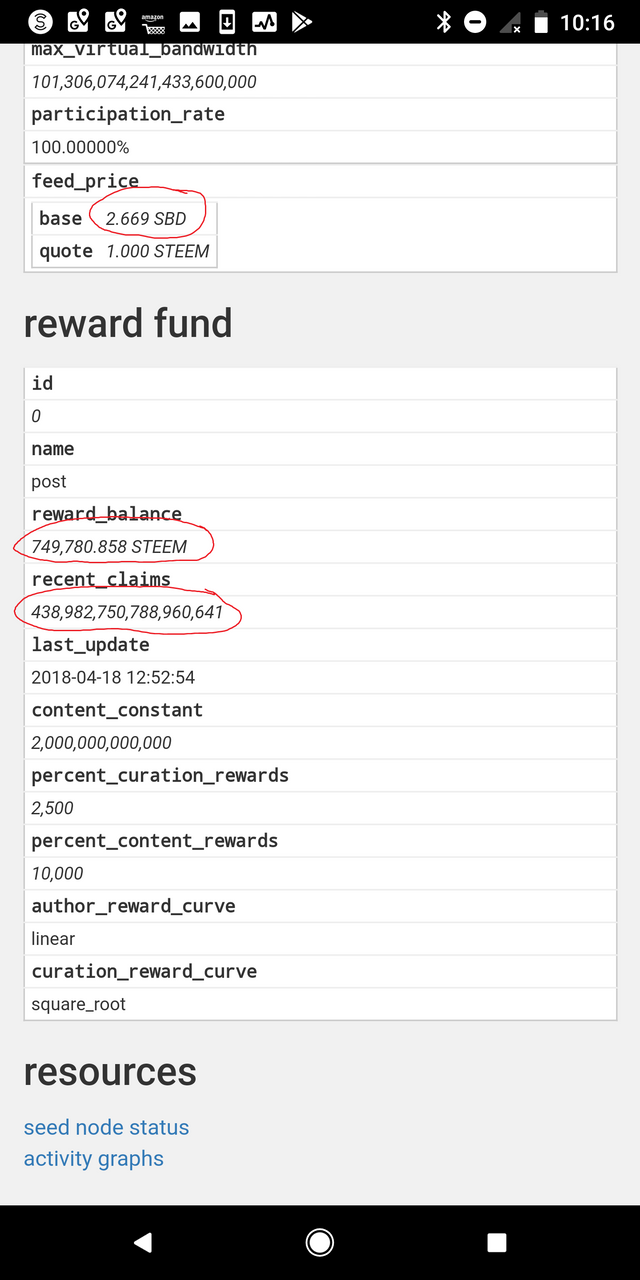The width and height of the screenshot is (640, 1280).
Task: Select the recent_claims number value
Action: (128, 611)
